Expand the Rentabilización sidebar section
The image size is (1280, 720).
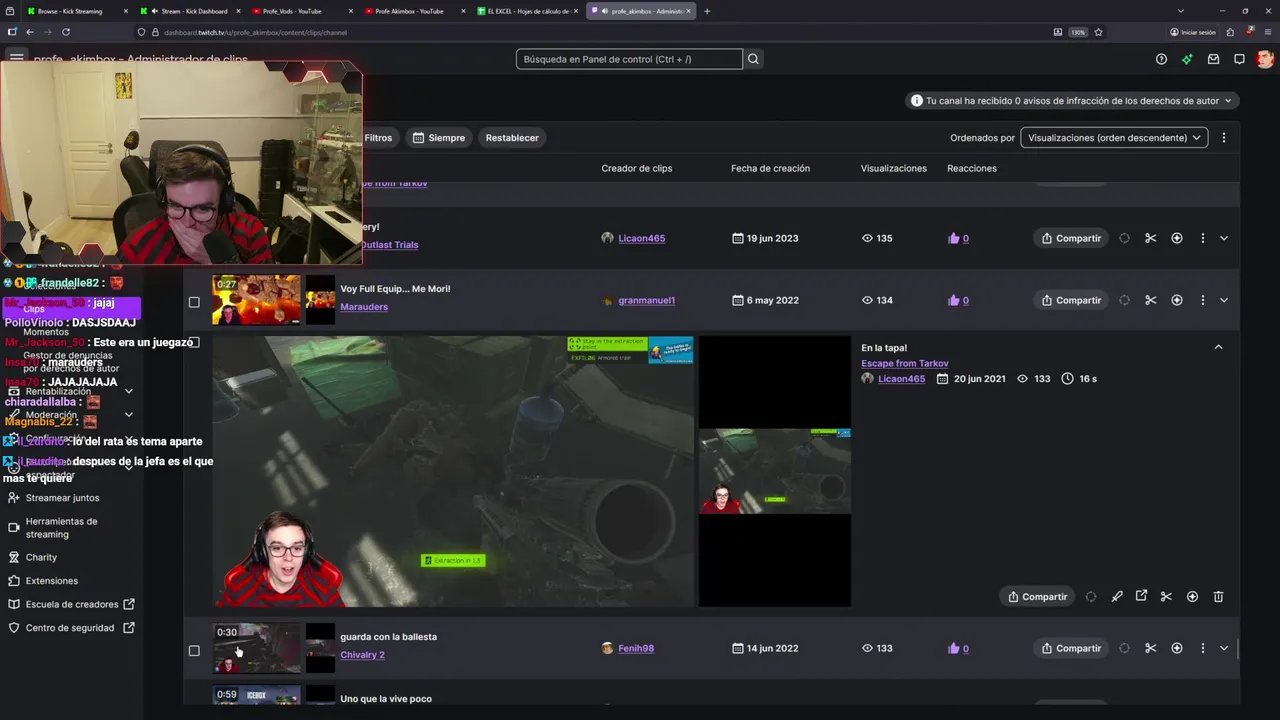coord(128,391)
